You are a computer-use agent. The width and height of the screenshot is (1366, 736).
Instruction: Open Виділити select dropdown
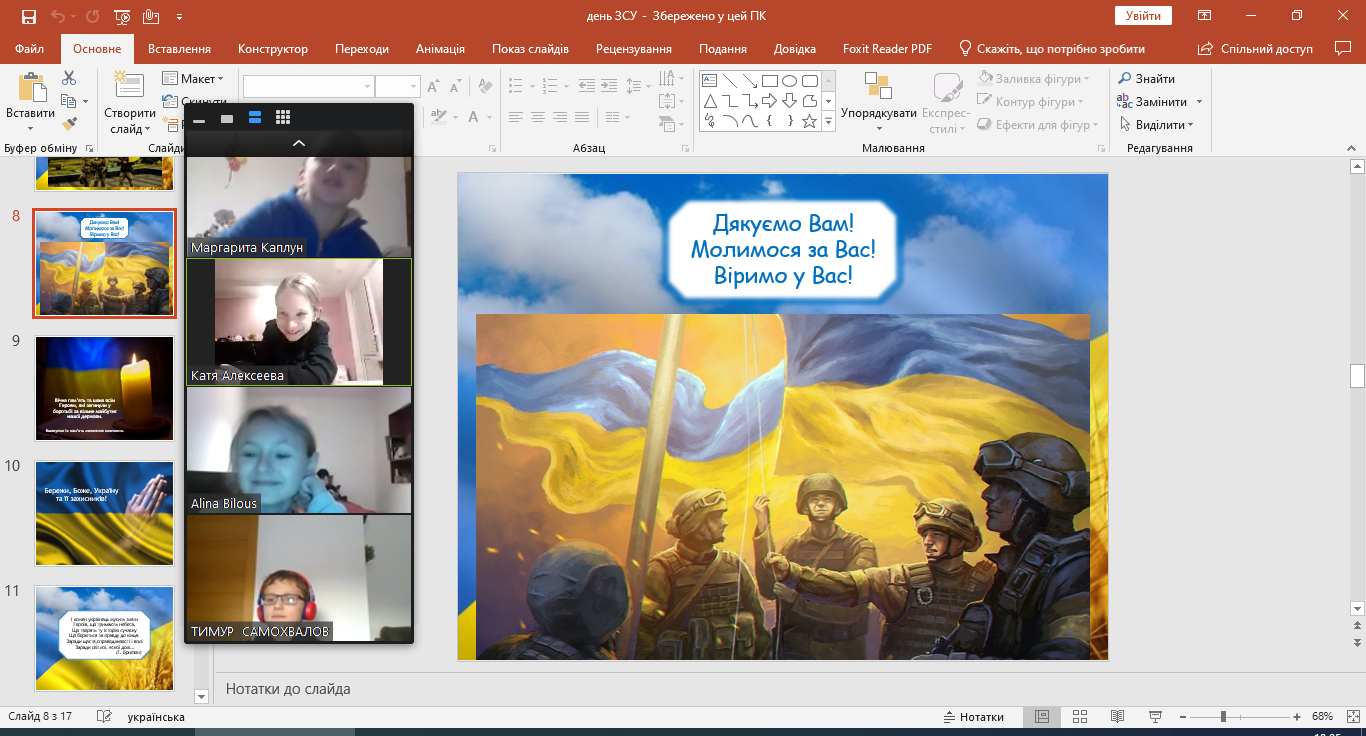tap(1156, 125)
